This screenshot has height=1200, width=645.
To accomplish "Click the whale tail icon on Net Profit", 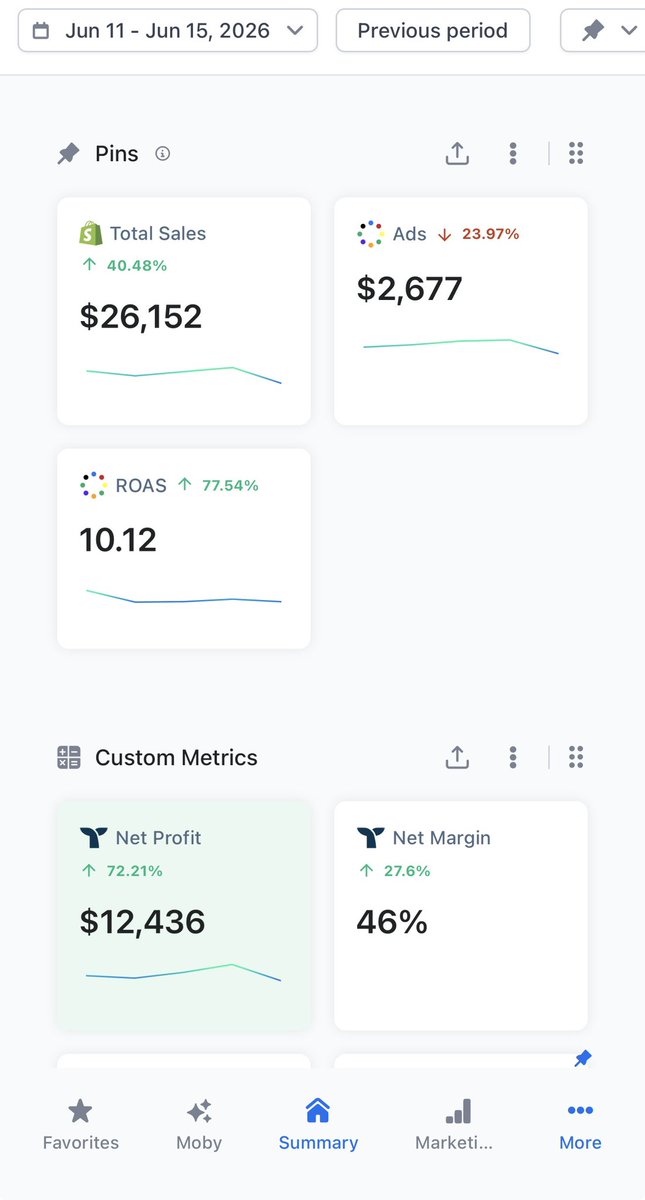I will pyautogui.click(x=92, y=838).
